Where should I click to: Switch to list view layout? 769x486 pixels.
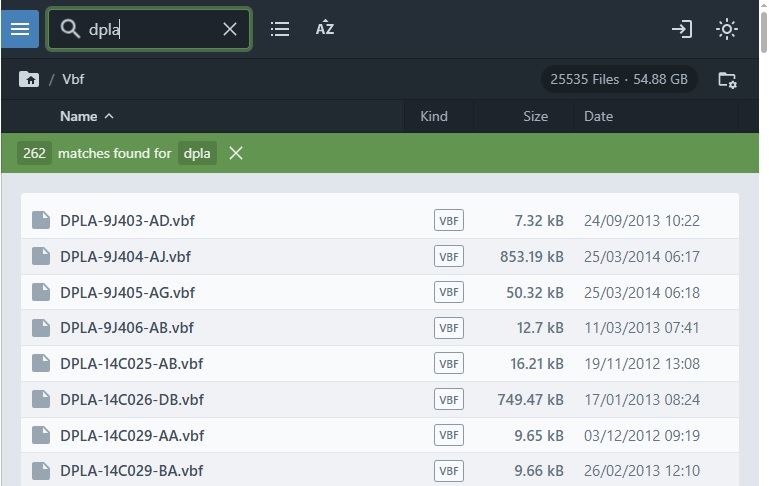click(x=280, y=29)
